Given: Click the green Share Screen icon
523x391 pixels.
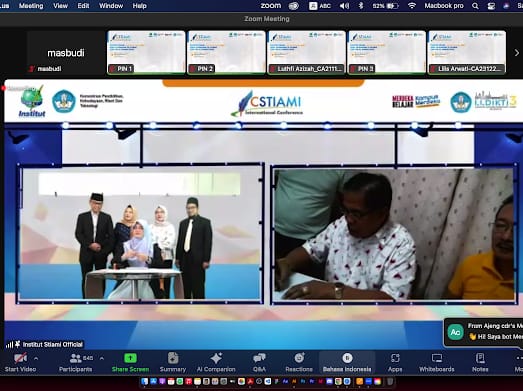Looking at the screenshot, I should tap(130, 358).
